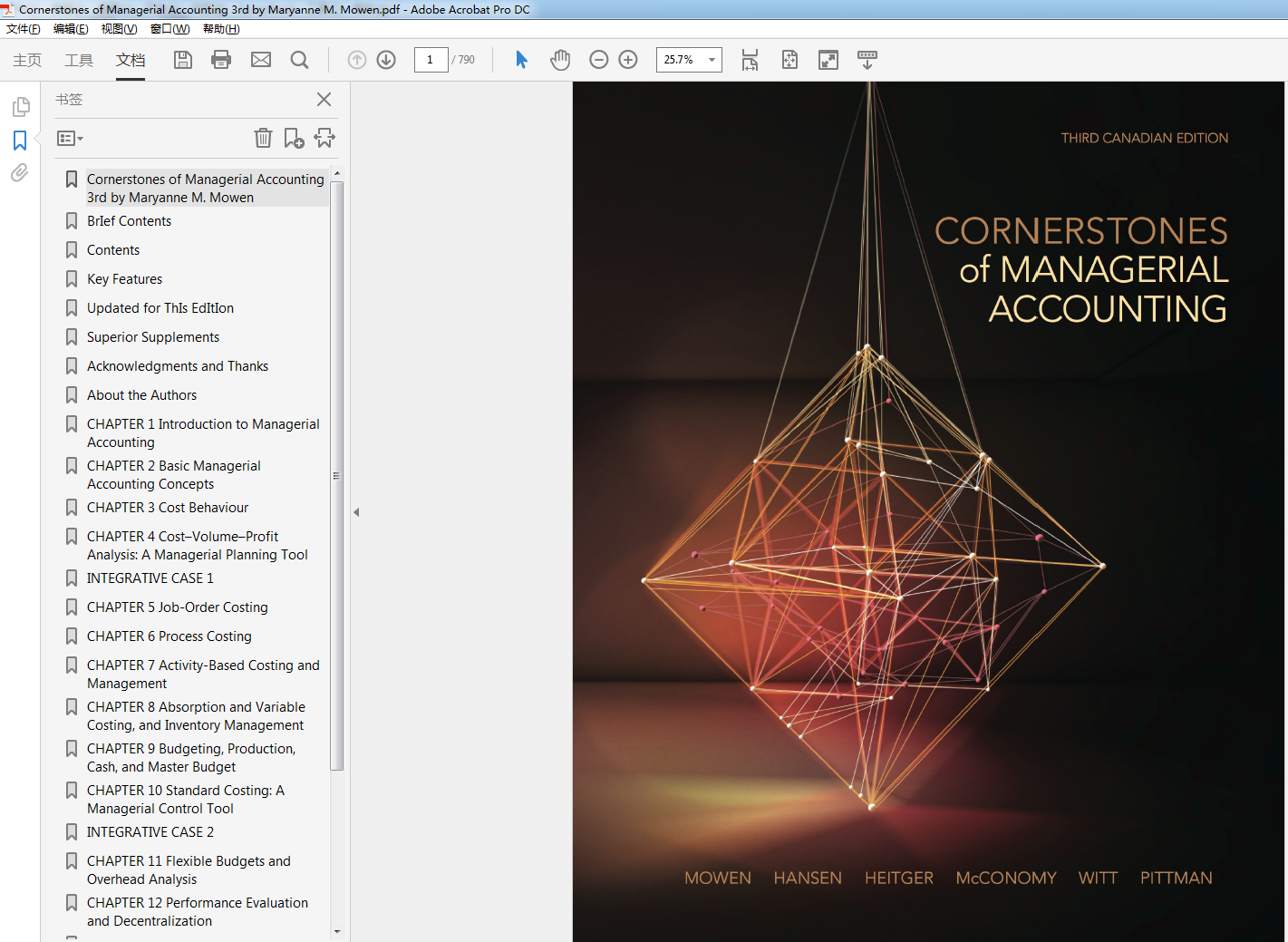Go to CHAPTER 8 Absorption bookmark
1288x942 pixels.
(x=196, y=716)
